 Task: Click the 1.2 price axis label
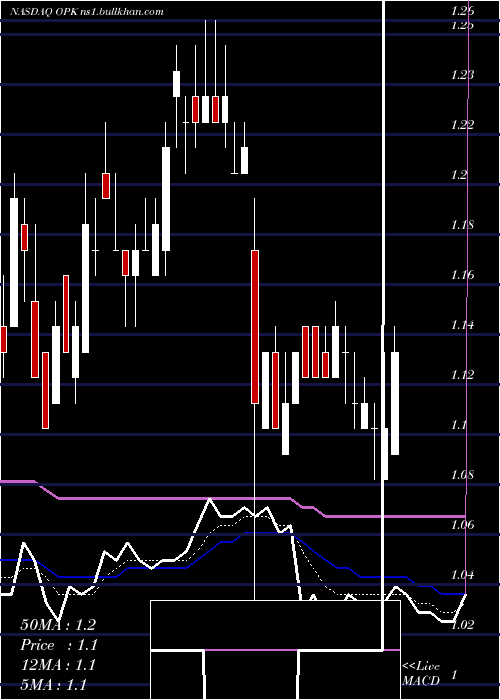click(x=458, y=175)
